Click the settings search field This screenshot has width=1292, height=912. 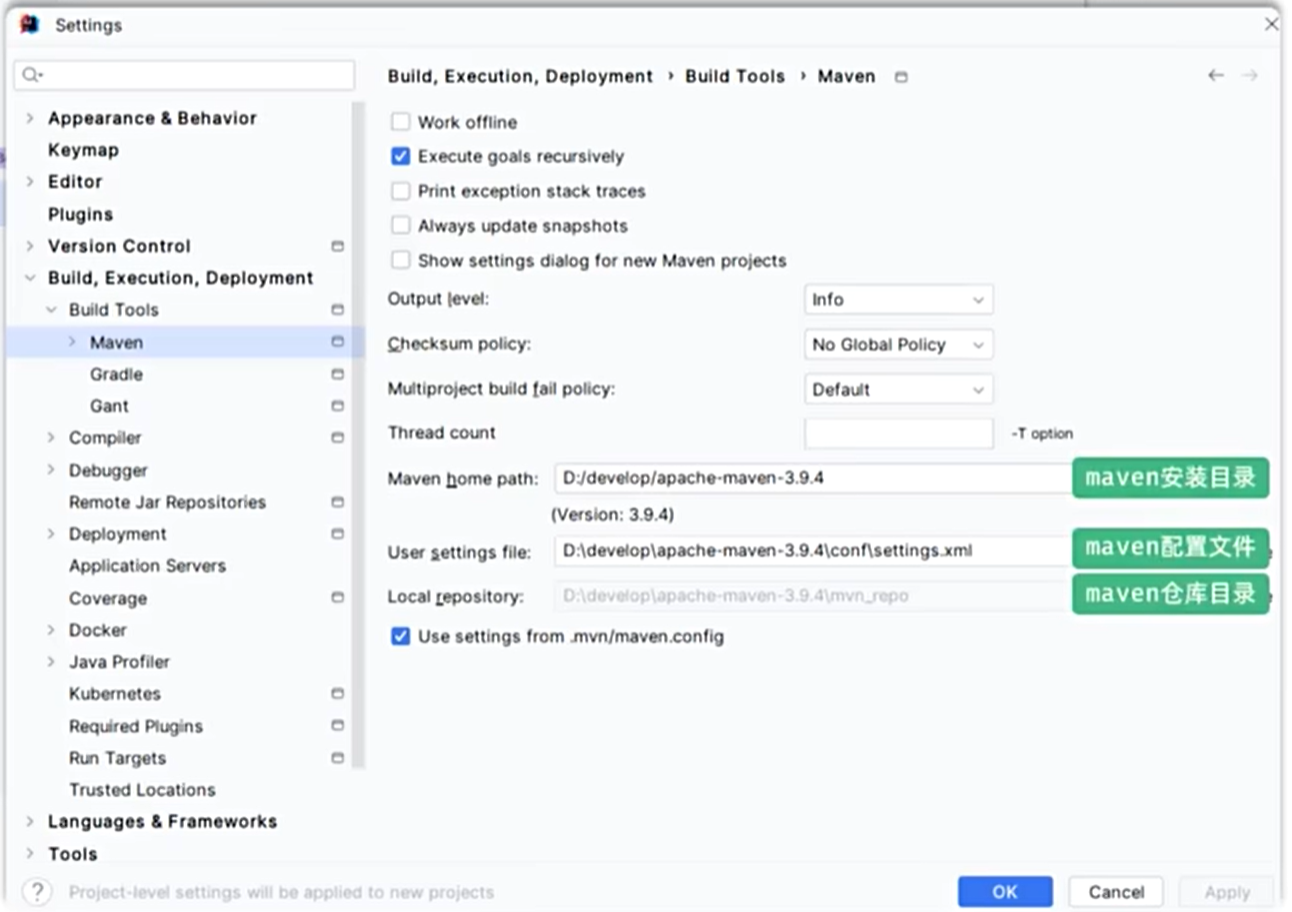[x=185, y=75]
